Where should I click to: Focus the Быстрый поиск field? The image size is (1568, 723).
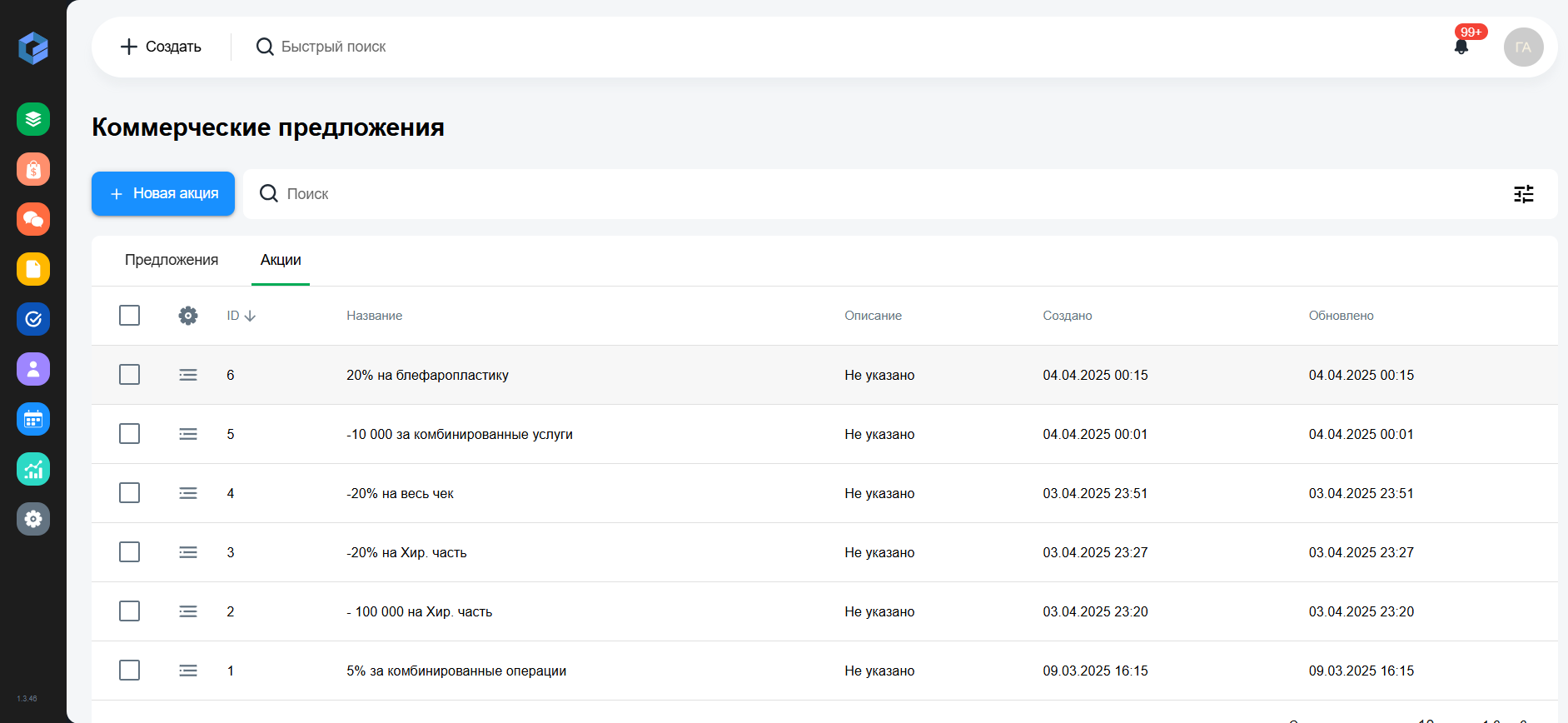pyautogui.click(x=334, y=47)
